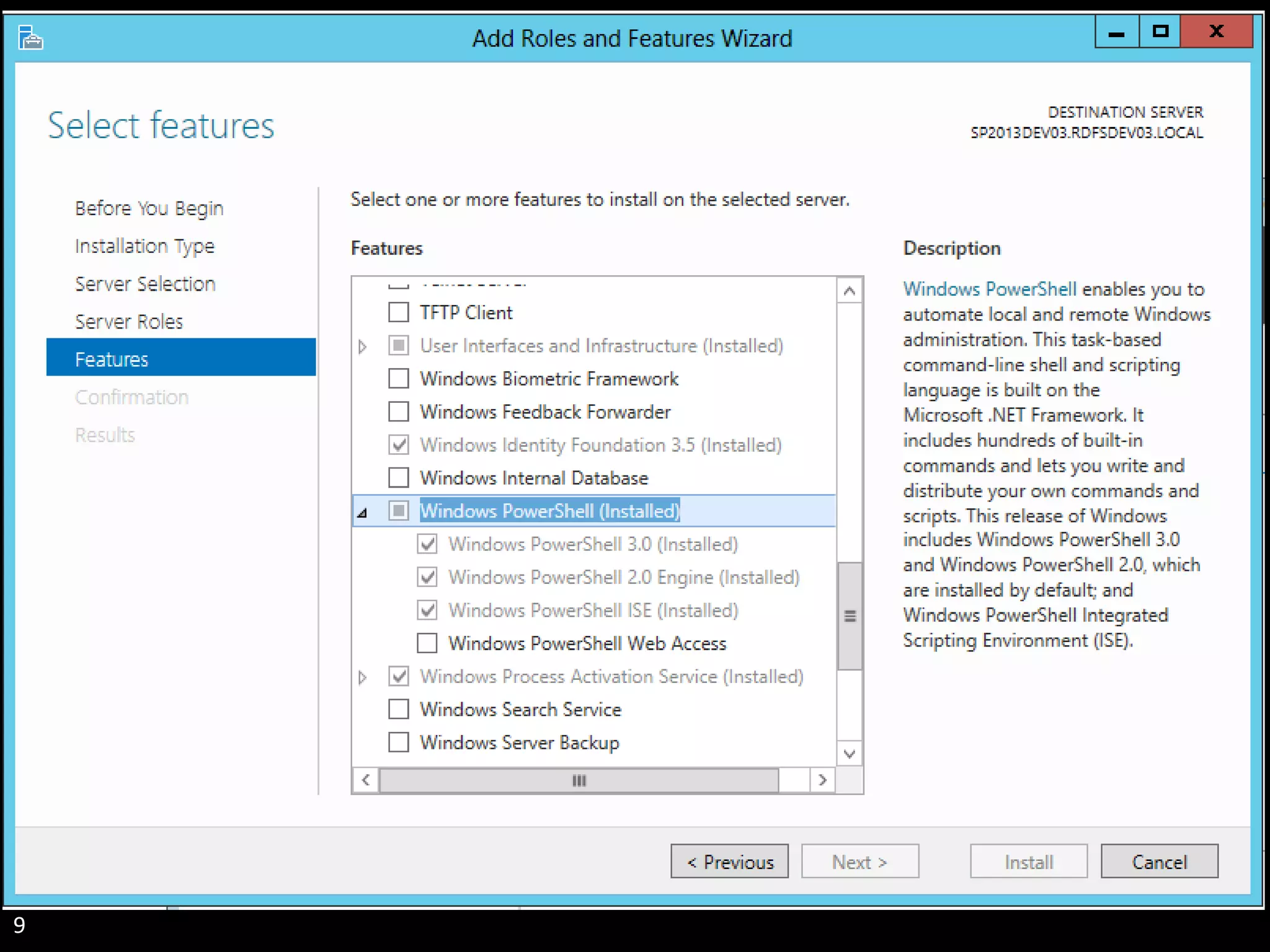Click the horizontal scroll left arrow
Image resolution: width=1270 pixels, height=952 pixels.
366,780
